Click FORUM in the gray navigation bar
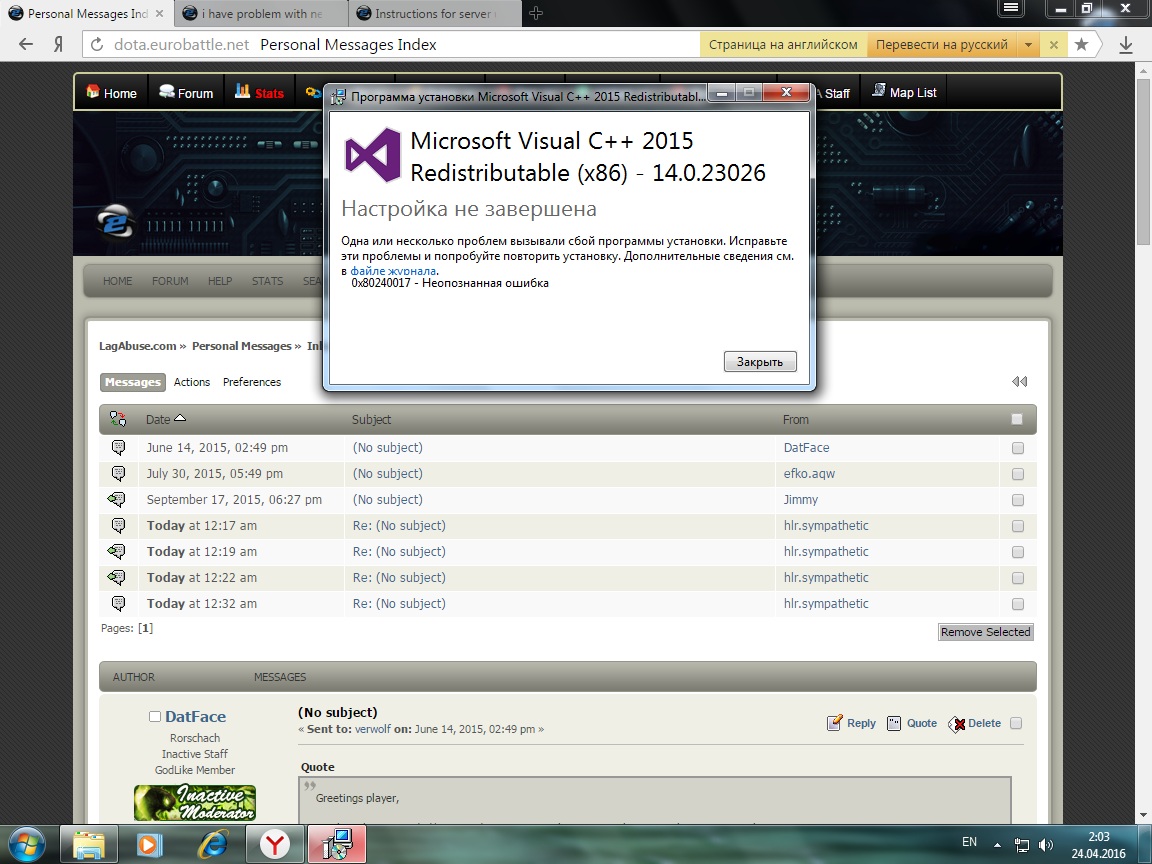Viewport: 1152px width, 864px height. point(170,281)
